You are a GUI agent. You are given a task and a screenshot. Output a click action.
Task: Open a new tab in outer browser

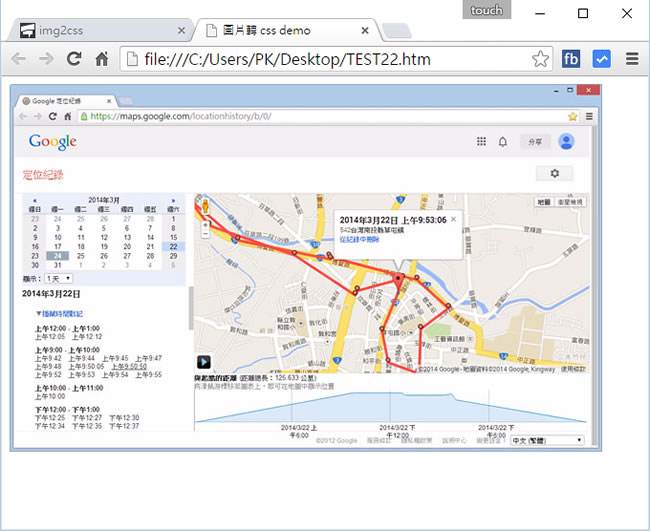[x=396, y=31]
